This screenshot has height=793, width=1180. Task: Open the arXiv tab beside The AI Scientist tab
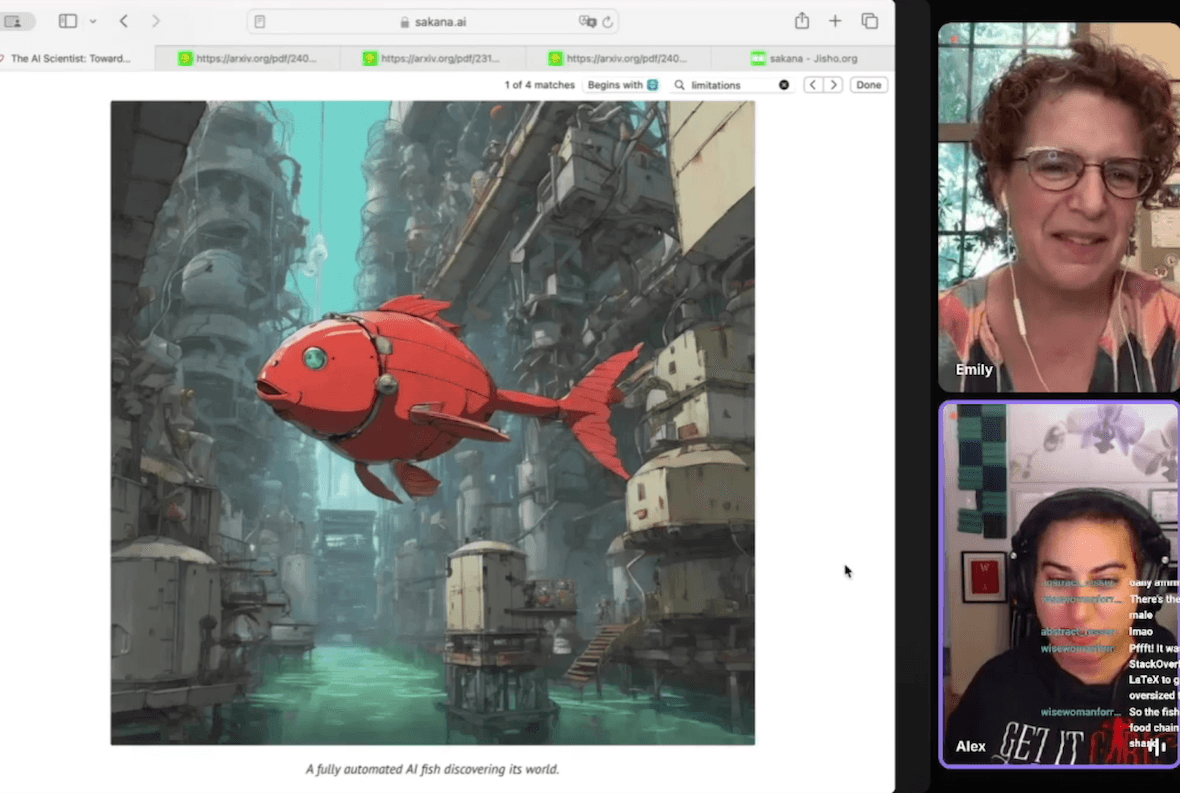tap(248, 58)
